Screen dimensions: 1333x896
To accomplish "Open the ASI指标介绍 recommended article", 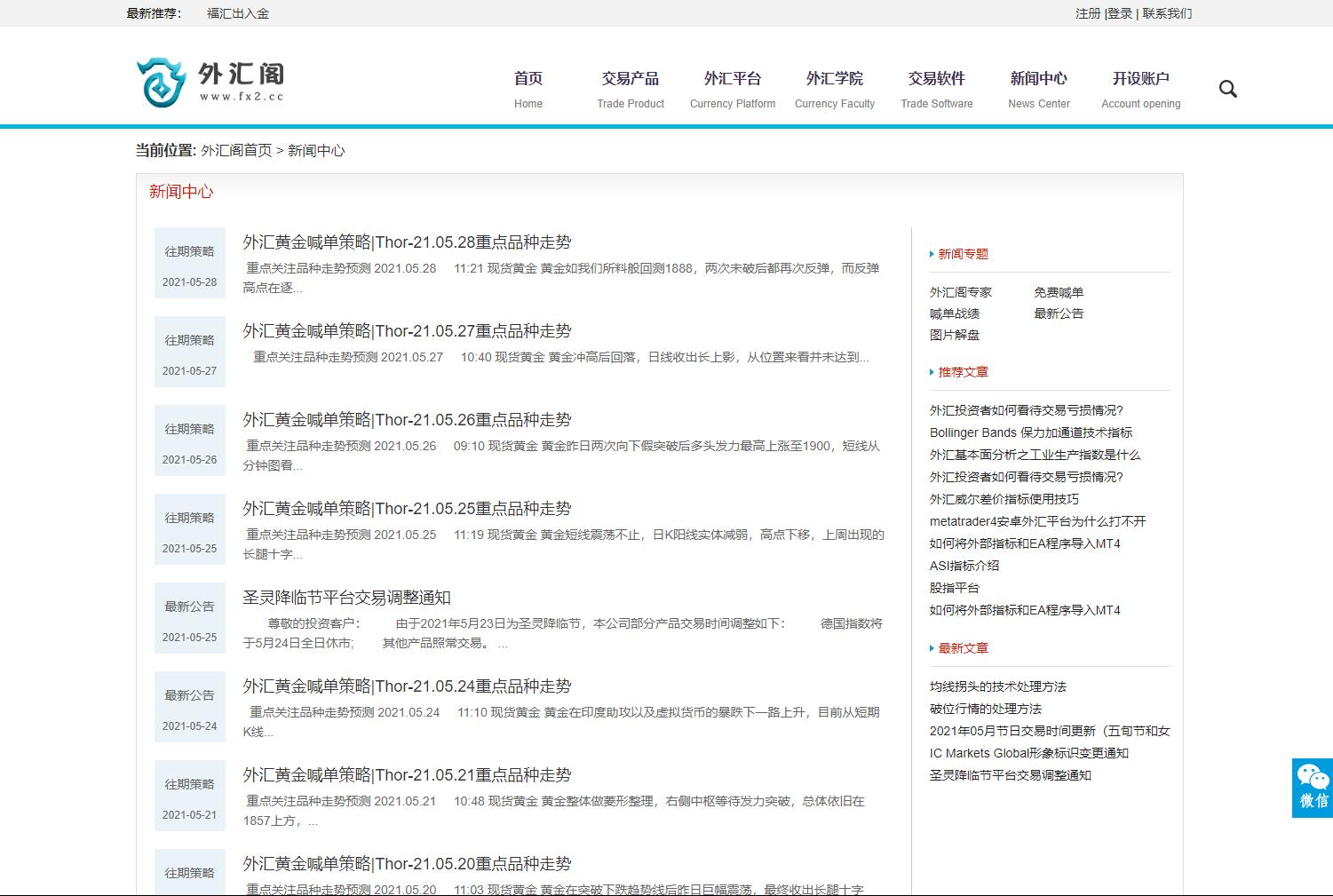I will (x=964, y=566).
